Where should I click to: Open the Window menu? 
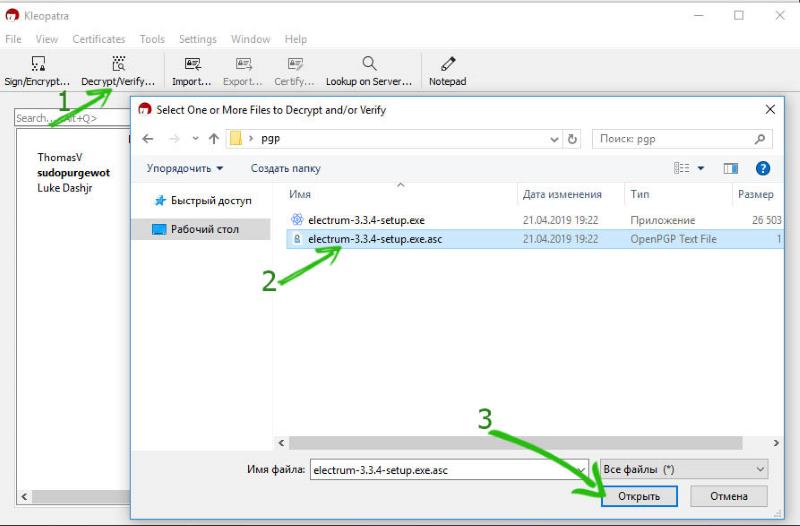(x=251, y=39)
